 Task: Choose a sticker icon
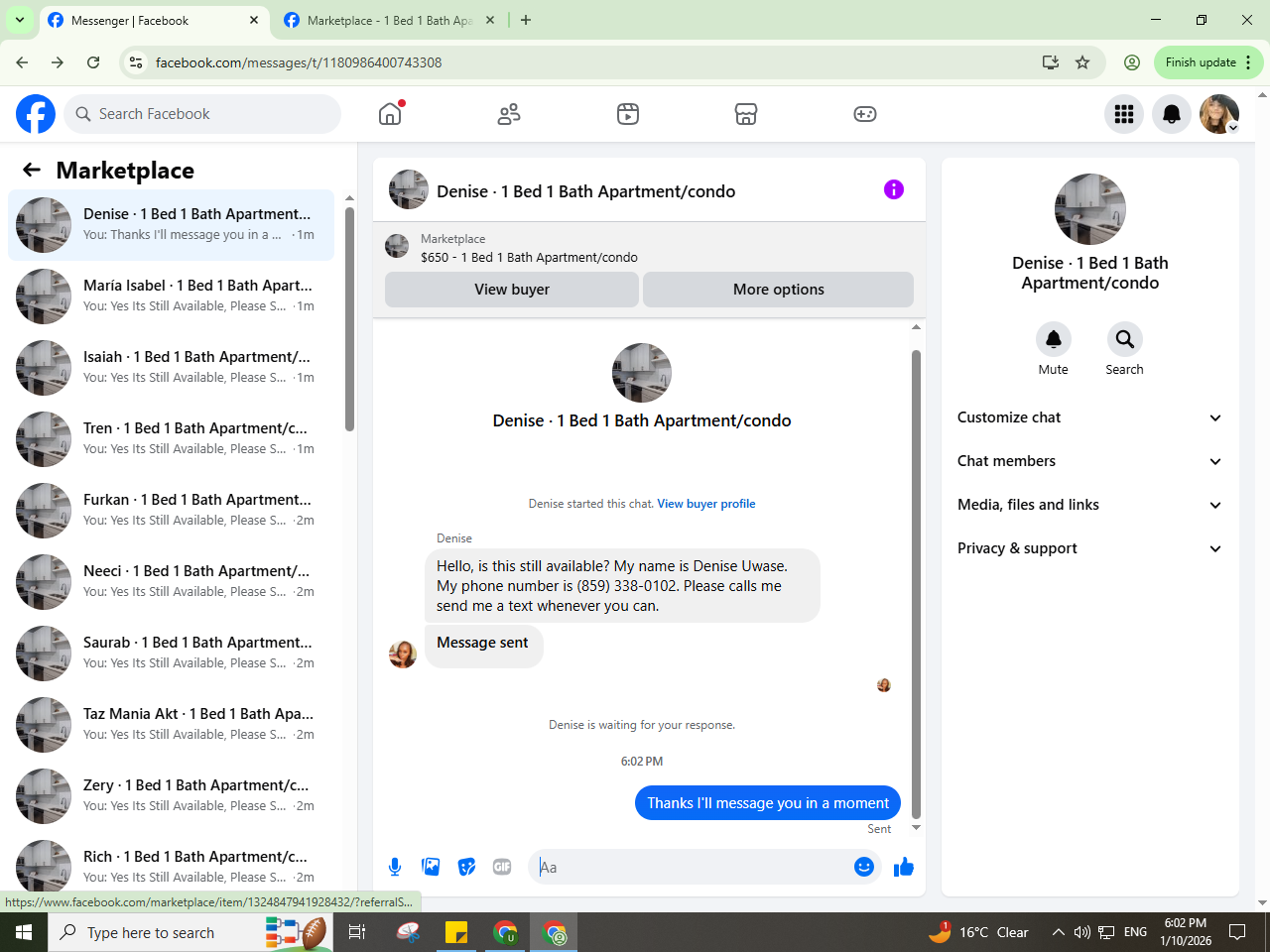click(466, 867)
